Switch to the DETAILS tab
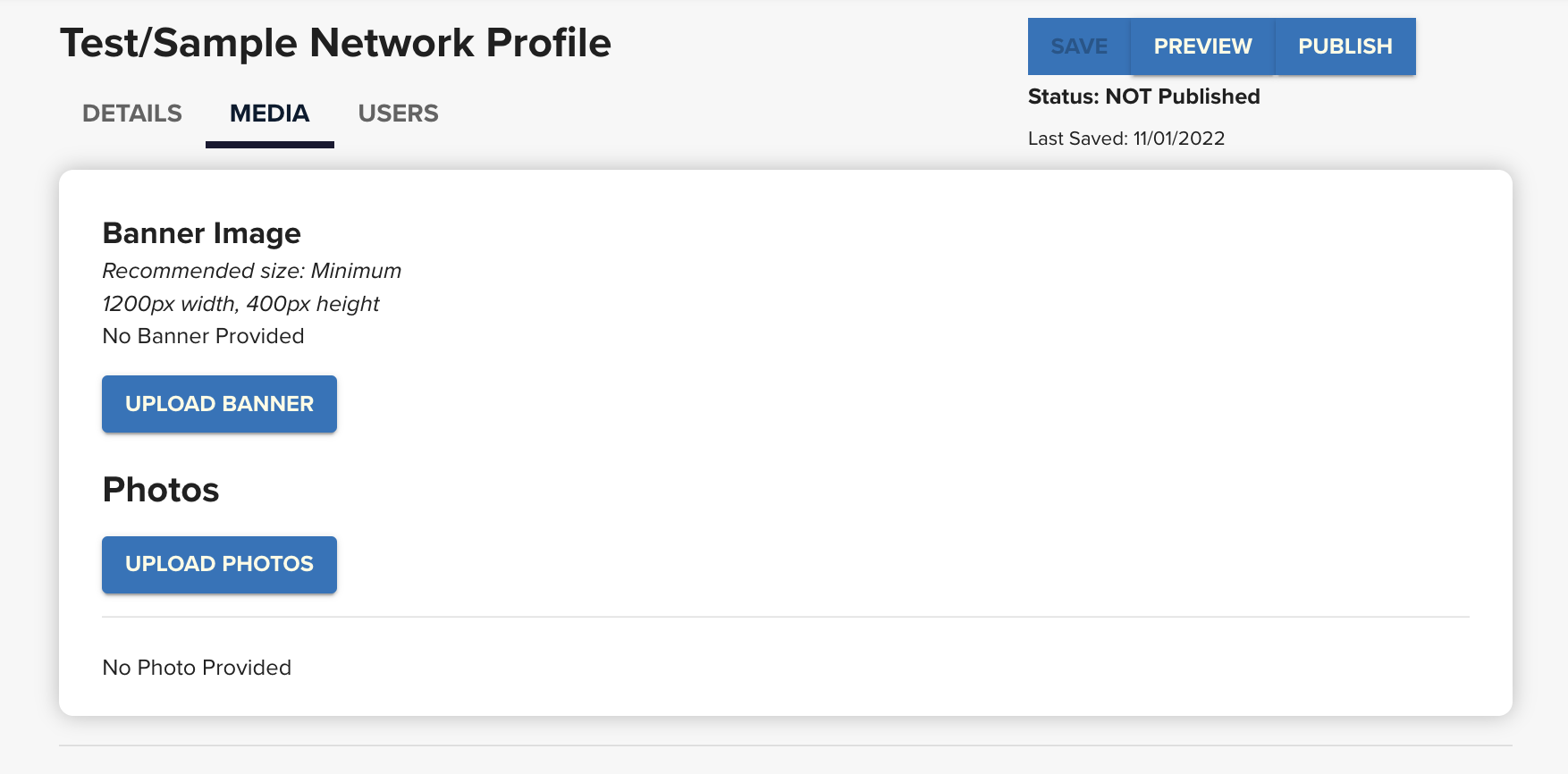The height and width of the screenshot is (774, 1568). 132,114
